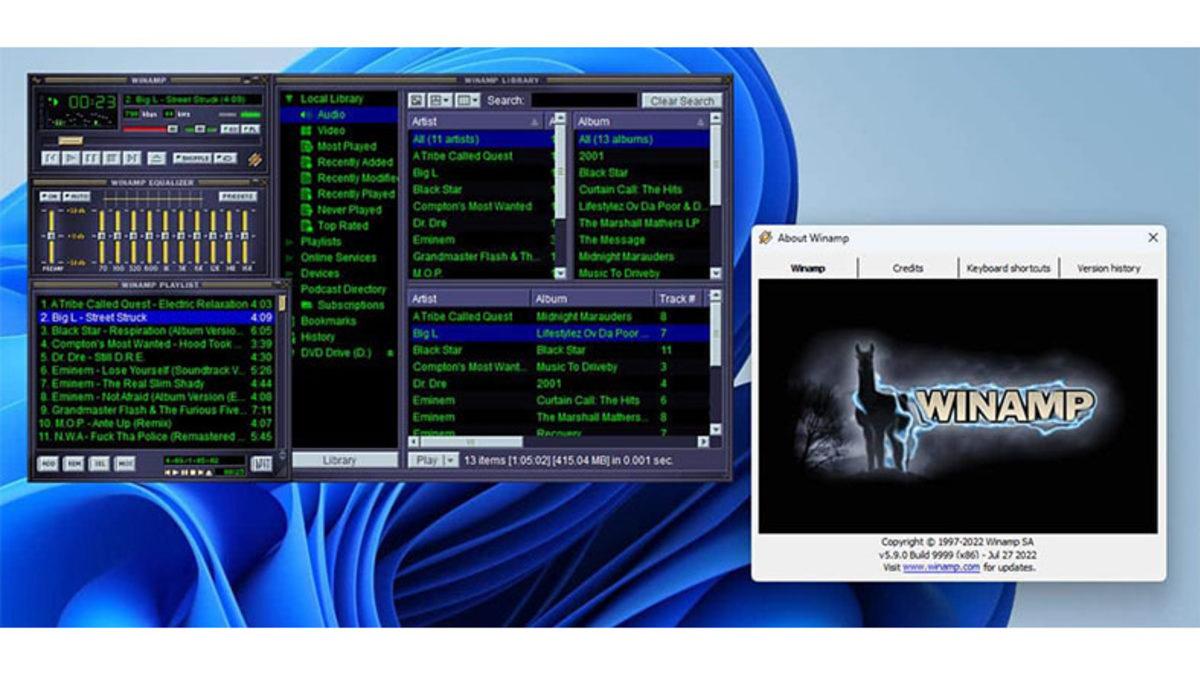Toggle the equalizer ON switch

[x=51, y=196]
